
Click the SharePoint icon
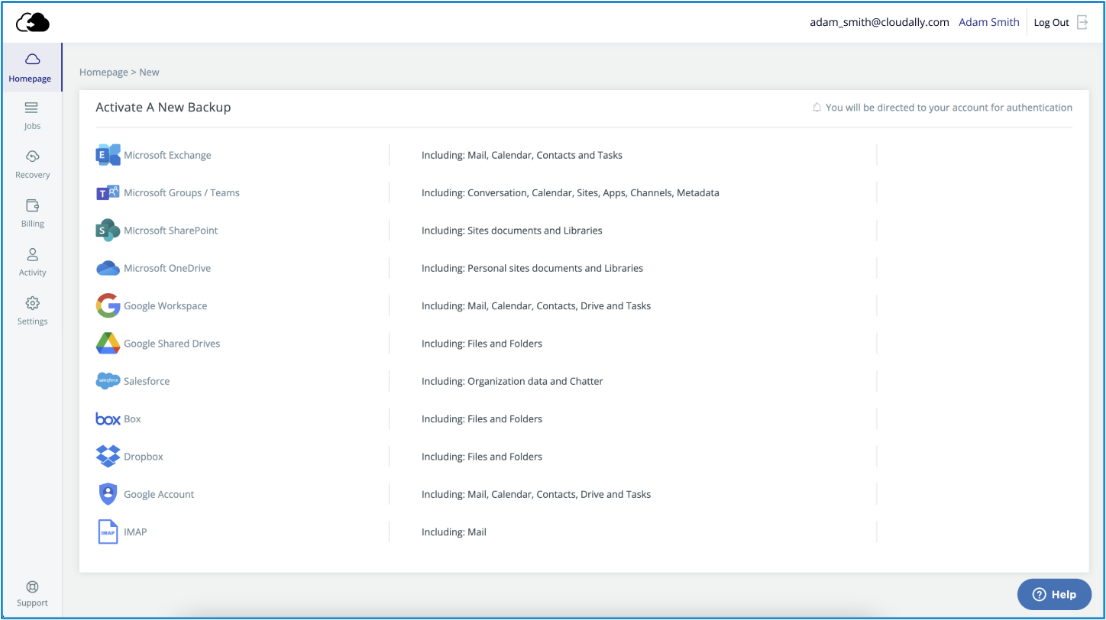pos(108,230)
